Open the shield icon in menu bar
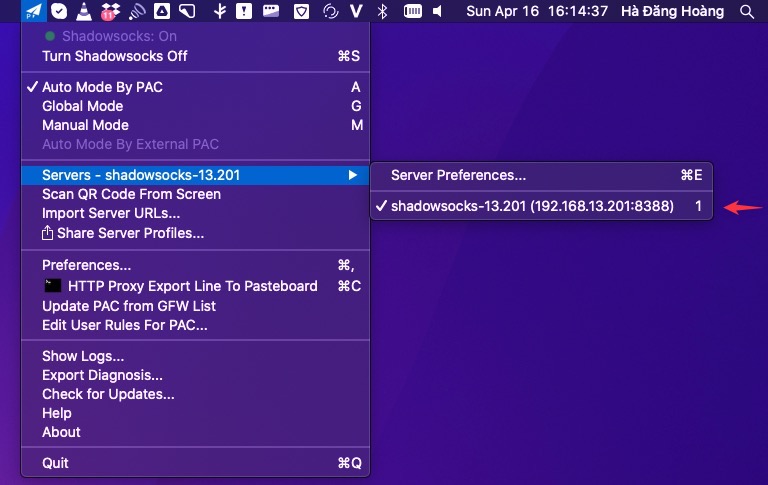The width and height of the screenshot is (768, 485). pyautogui.click(x=301, y=11)
